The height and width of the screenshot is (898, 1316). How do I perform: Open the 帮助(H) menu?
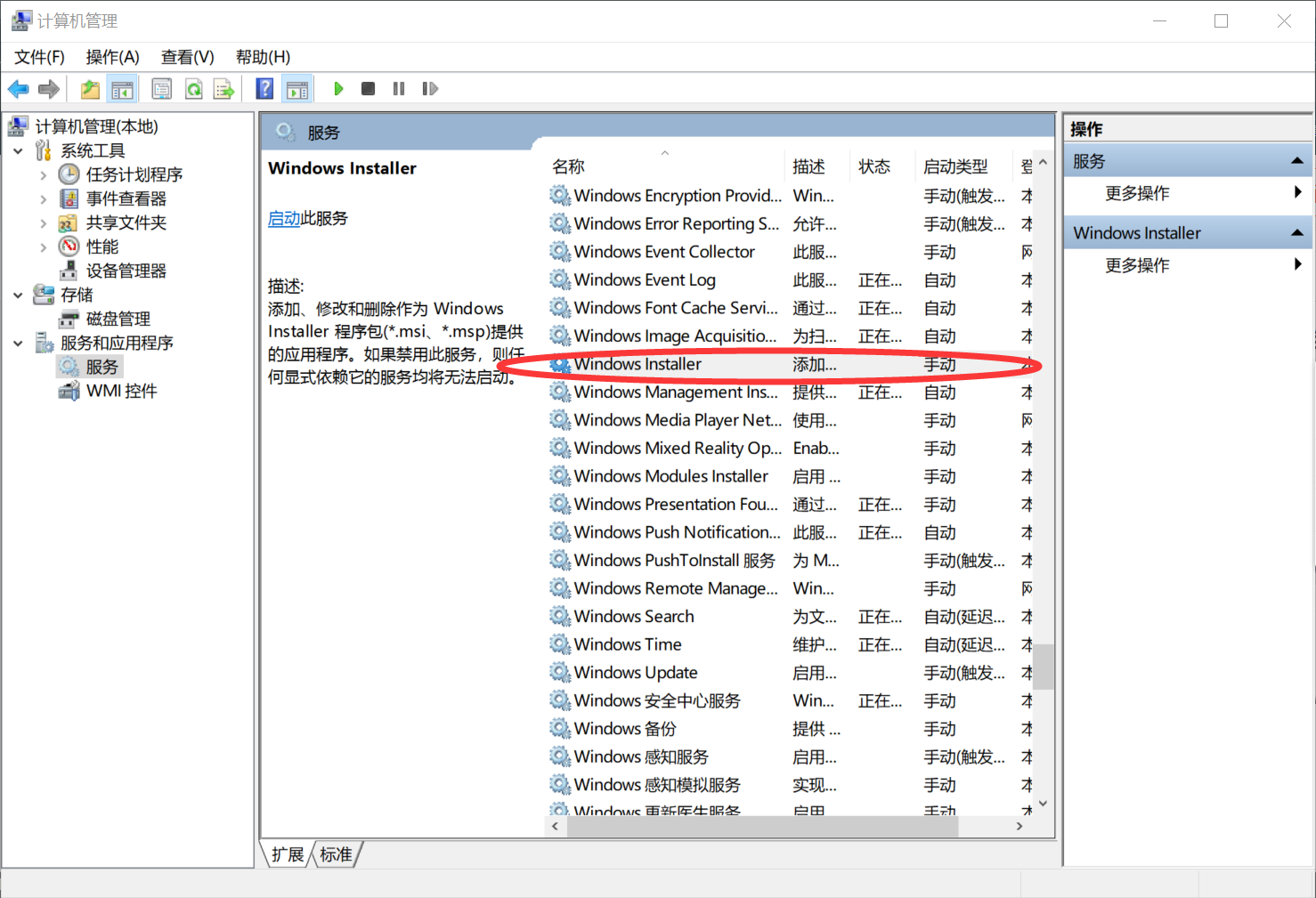tap(263, 57)
